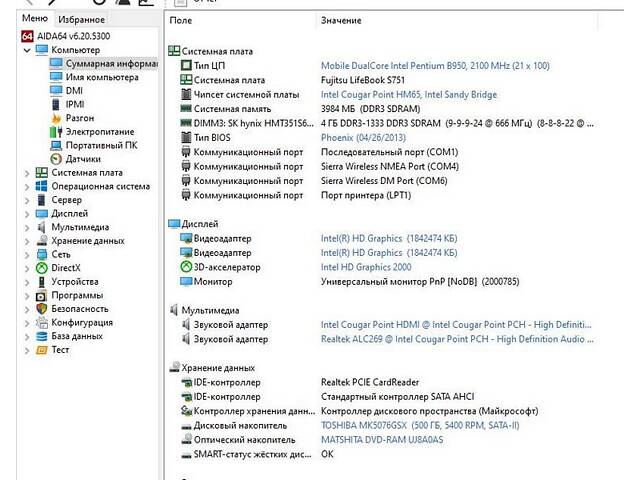The width and height of the screenshot is (640, 480).
Task: Click the AIDA64 v6.20.5300 root icon
Action: click(x=27, y=36)
